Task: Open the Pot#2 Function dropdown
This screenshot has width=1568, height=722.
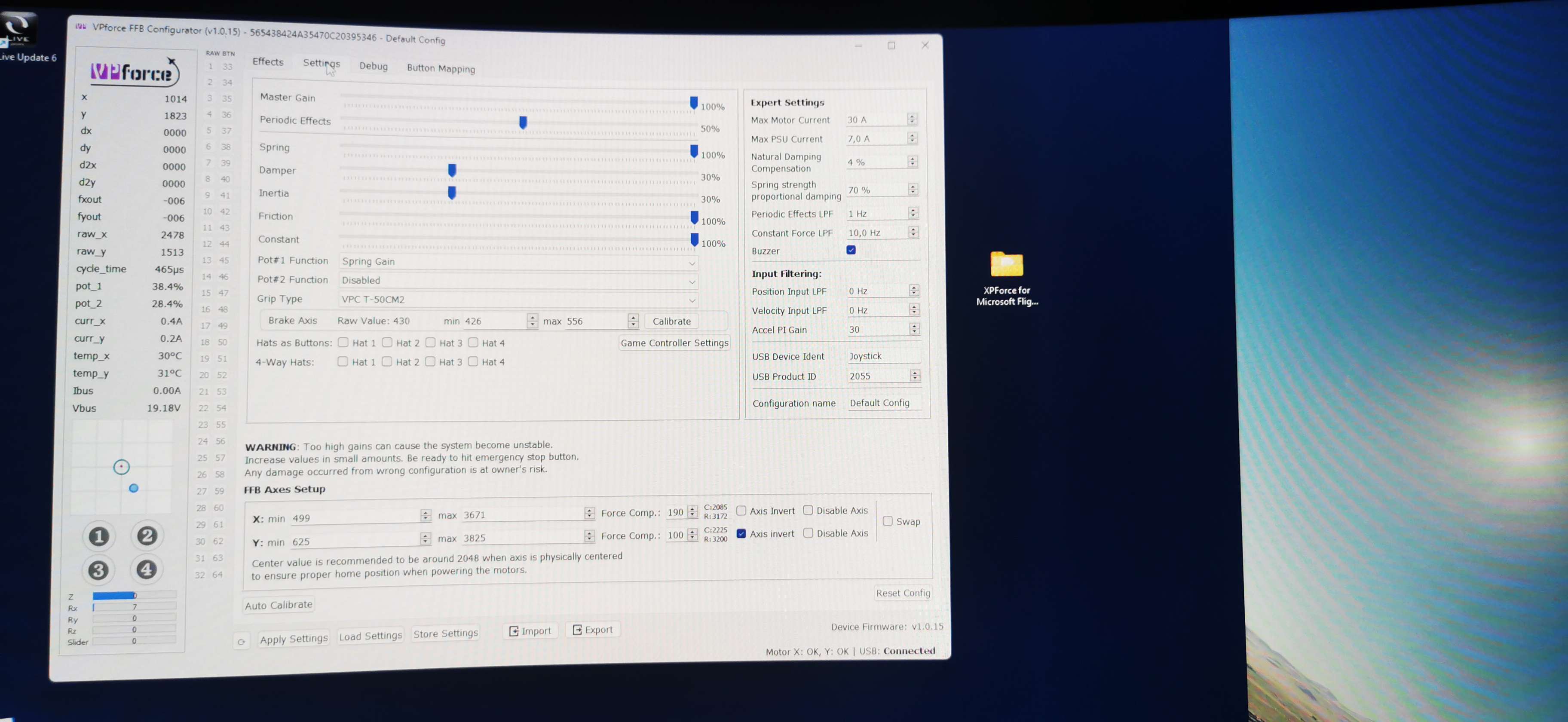Action: (x=518, y=281)
